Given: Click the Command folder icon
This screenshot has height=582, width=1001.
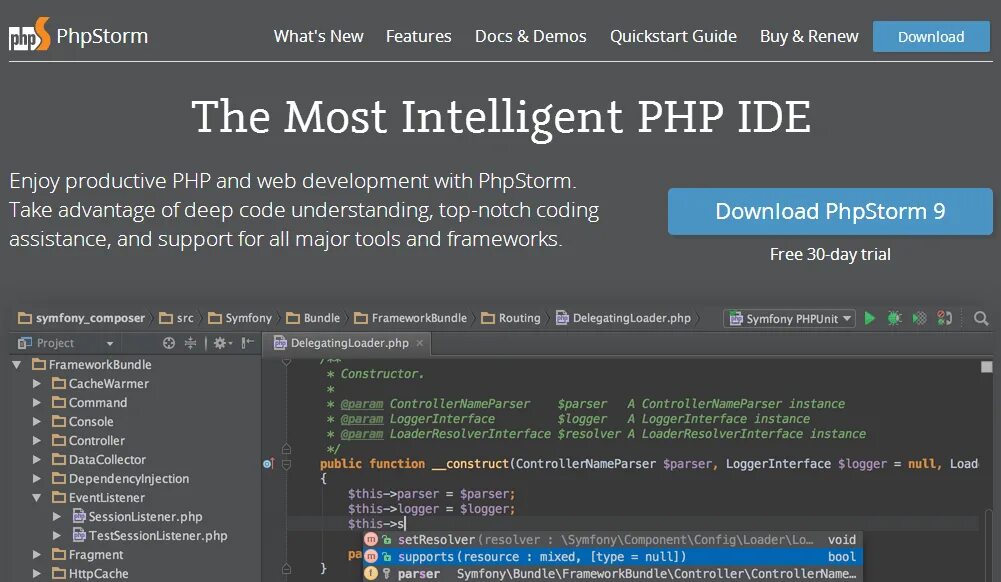Looking at the screenshot, I should pyautogui.click(x=59, y=403).
